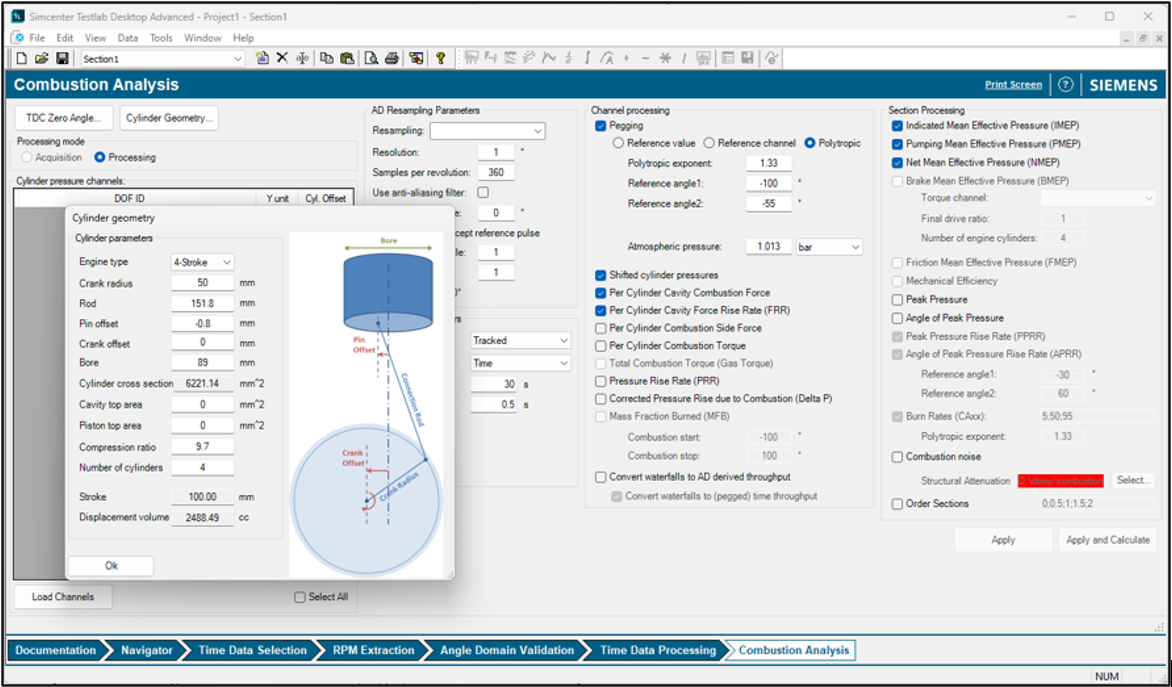Click the Cylinder Geometry... button
The image size is (1172, 687).
[169, 117]
